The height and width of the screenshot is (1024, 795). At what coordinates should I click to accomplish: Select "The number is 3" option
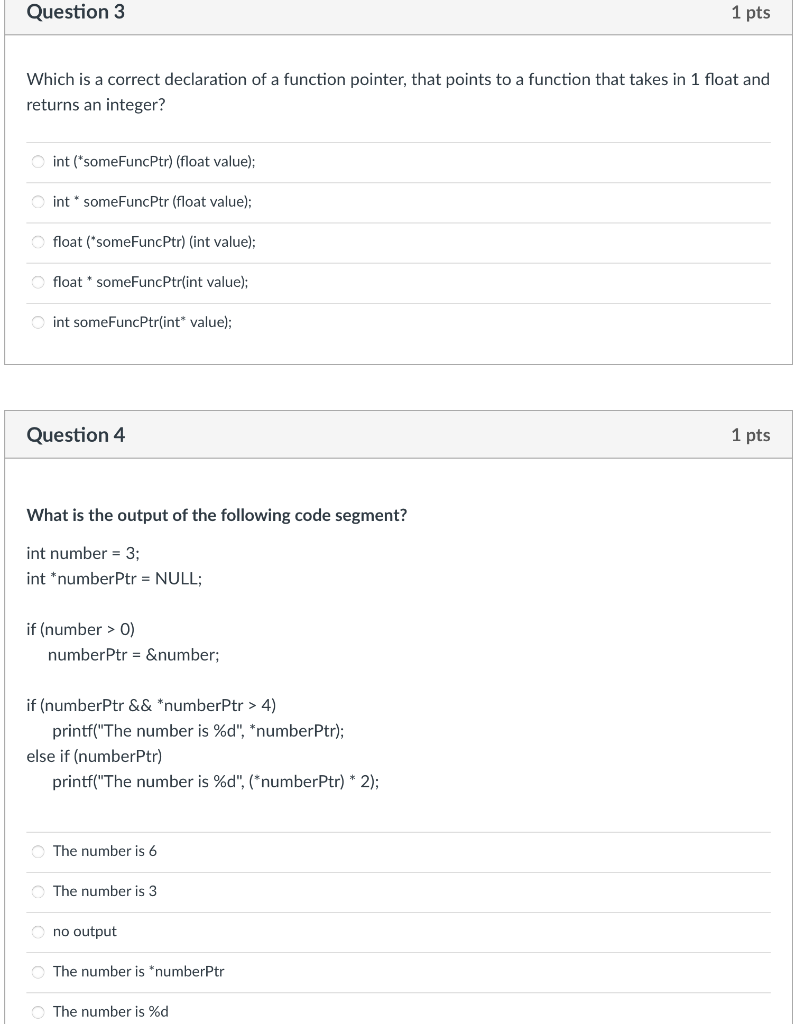(37, 891)
